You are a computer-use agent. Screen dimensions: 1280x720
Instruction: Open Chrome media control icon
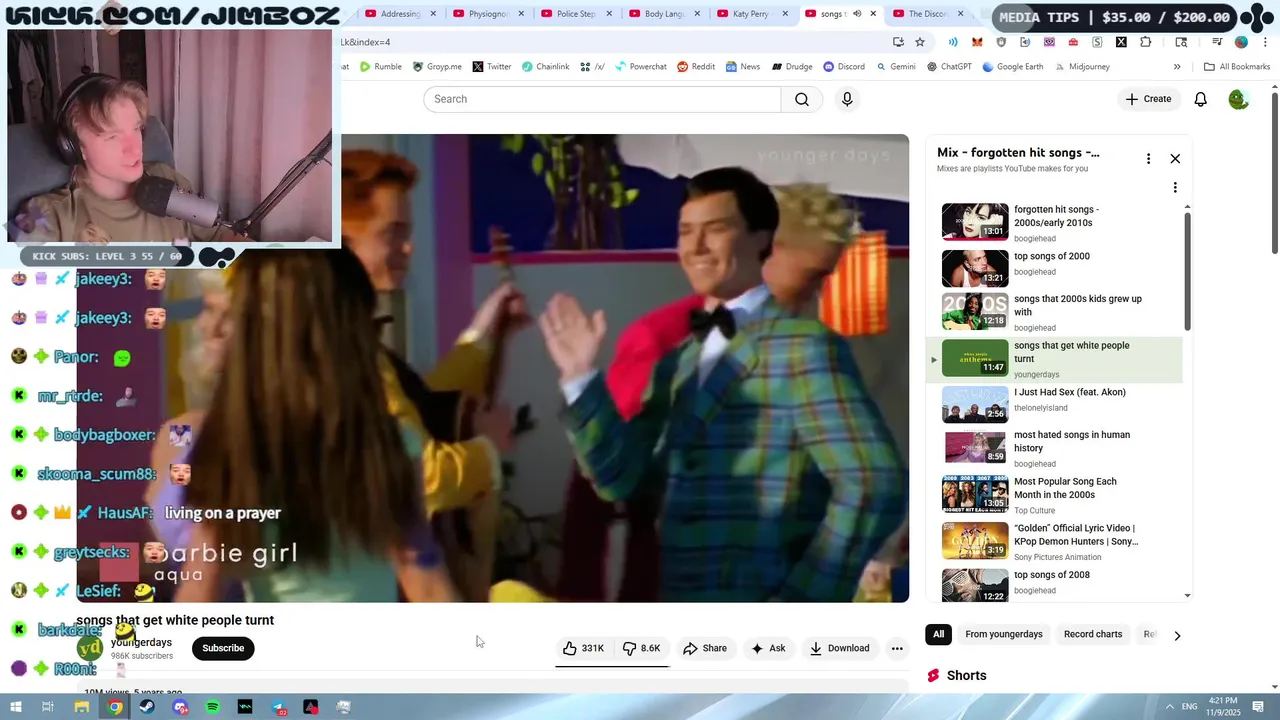[1217, 42]
